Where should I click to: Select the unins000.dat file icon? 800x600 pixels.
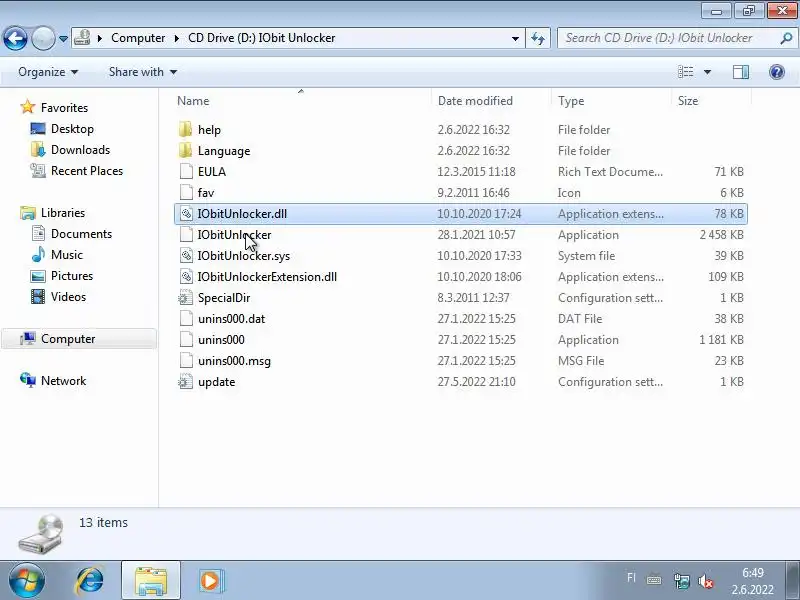(x=186, y=318)
